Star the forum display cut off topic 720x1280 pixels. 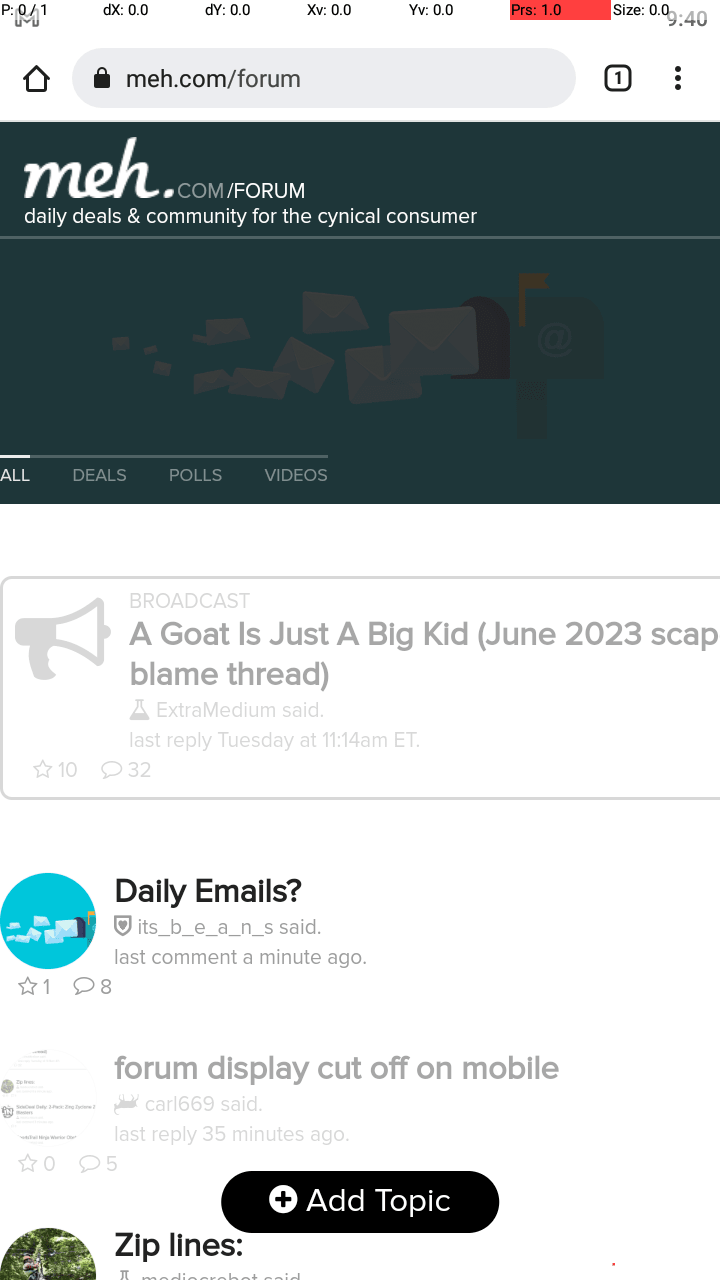(28, 1163)
